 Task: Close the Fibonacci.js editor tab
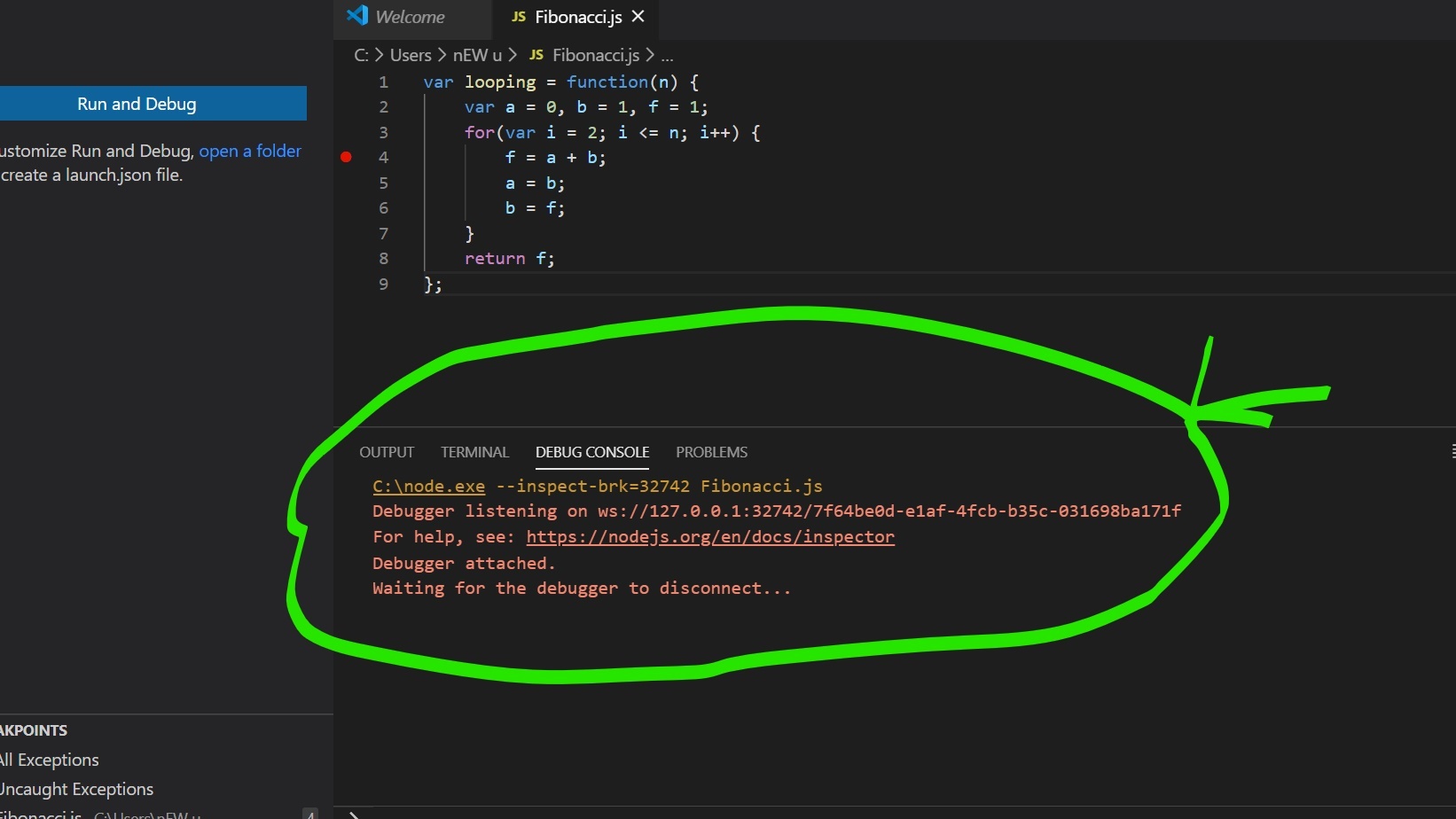(638, 17)
